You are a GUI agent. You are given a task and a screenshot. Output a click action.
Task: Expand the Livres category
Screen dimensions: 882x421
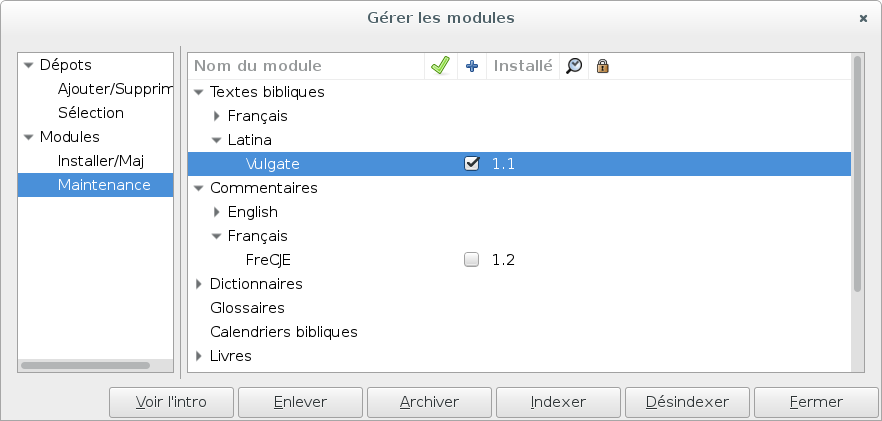(198, 356)
